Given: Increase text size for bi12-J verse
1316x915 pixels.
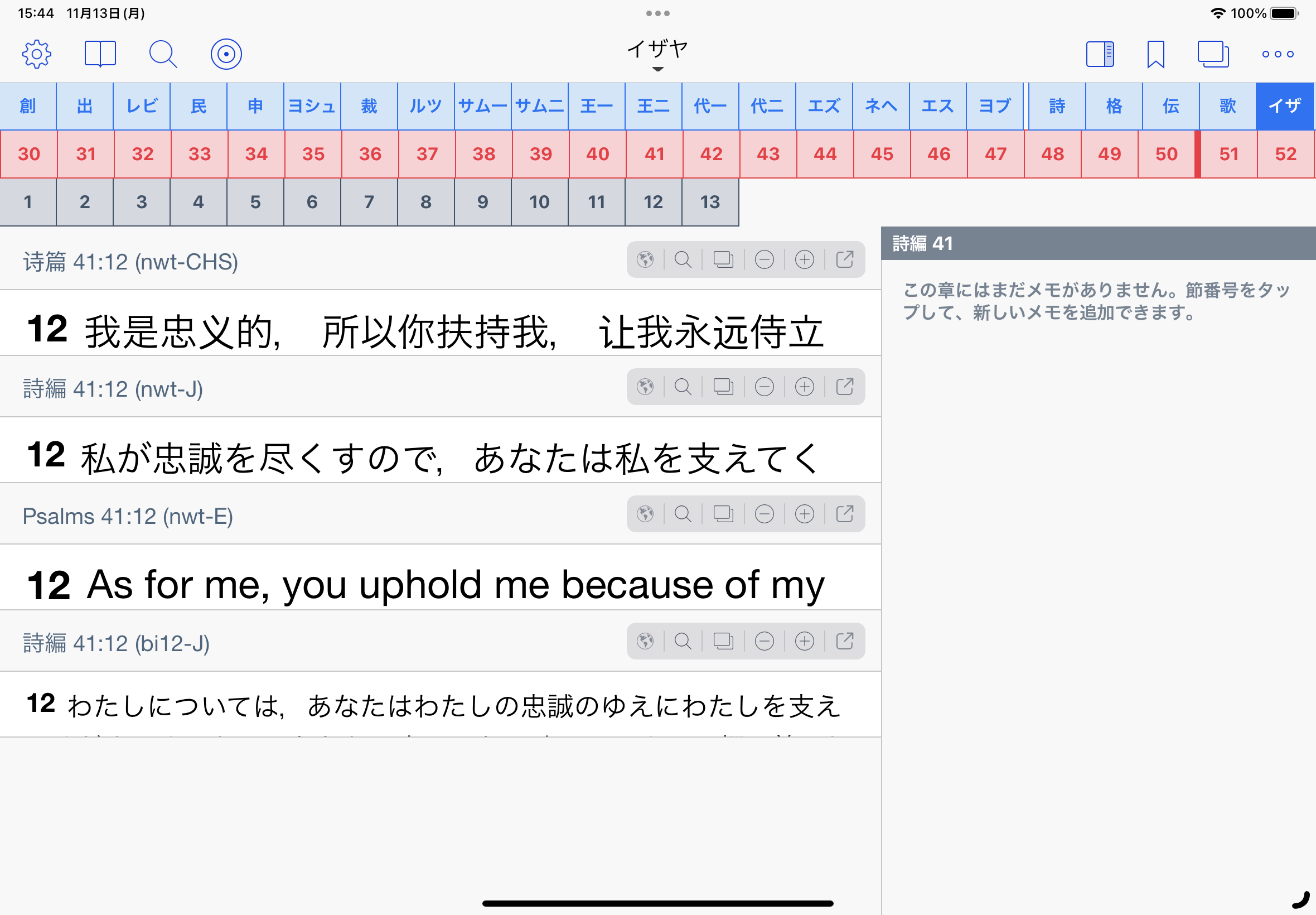Looking at the screenshot, I should click(805, 641).
